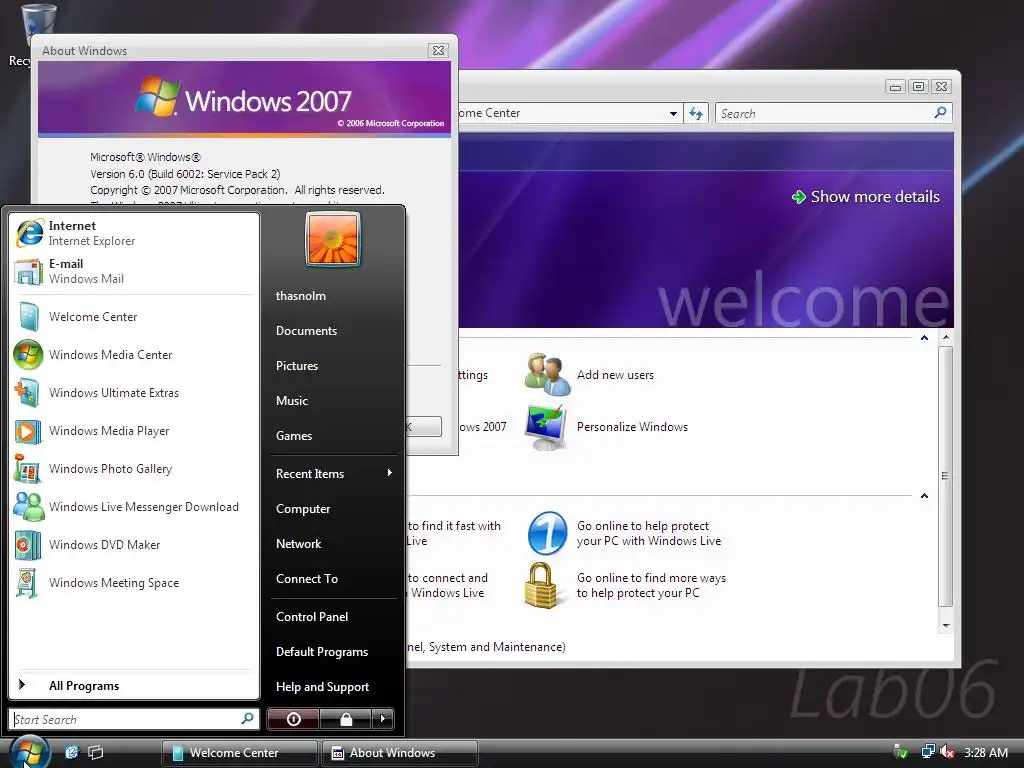
Task: Close the About Windows dialog
Action: [x=438, y=50]
